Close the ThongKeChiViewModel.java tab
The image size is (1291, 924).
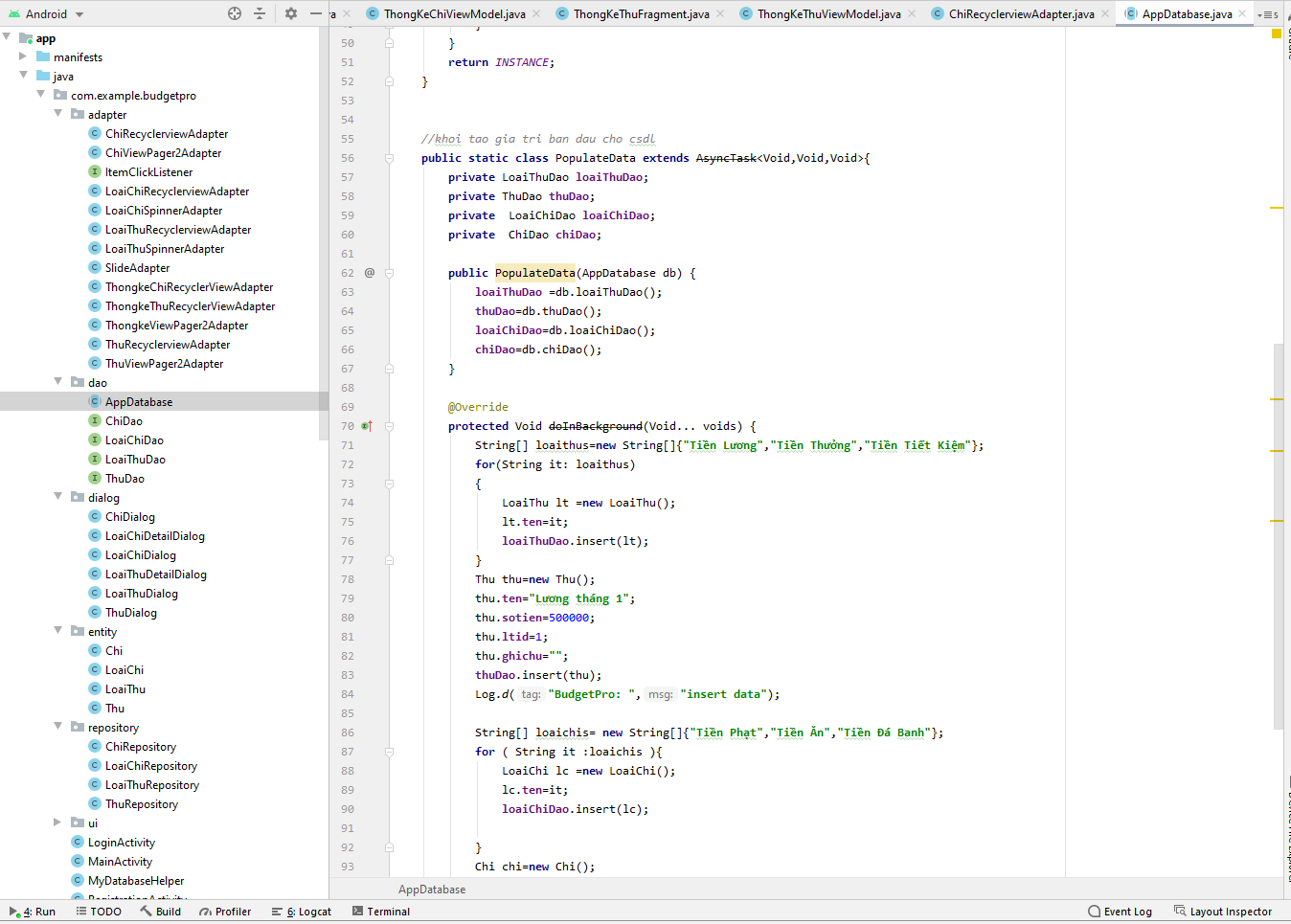[x=536, y=13]
